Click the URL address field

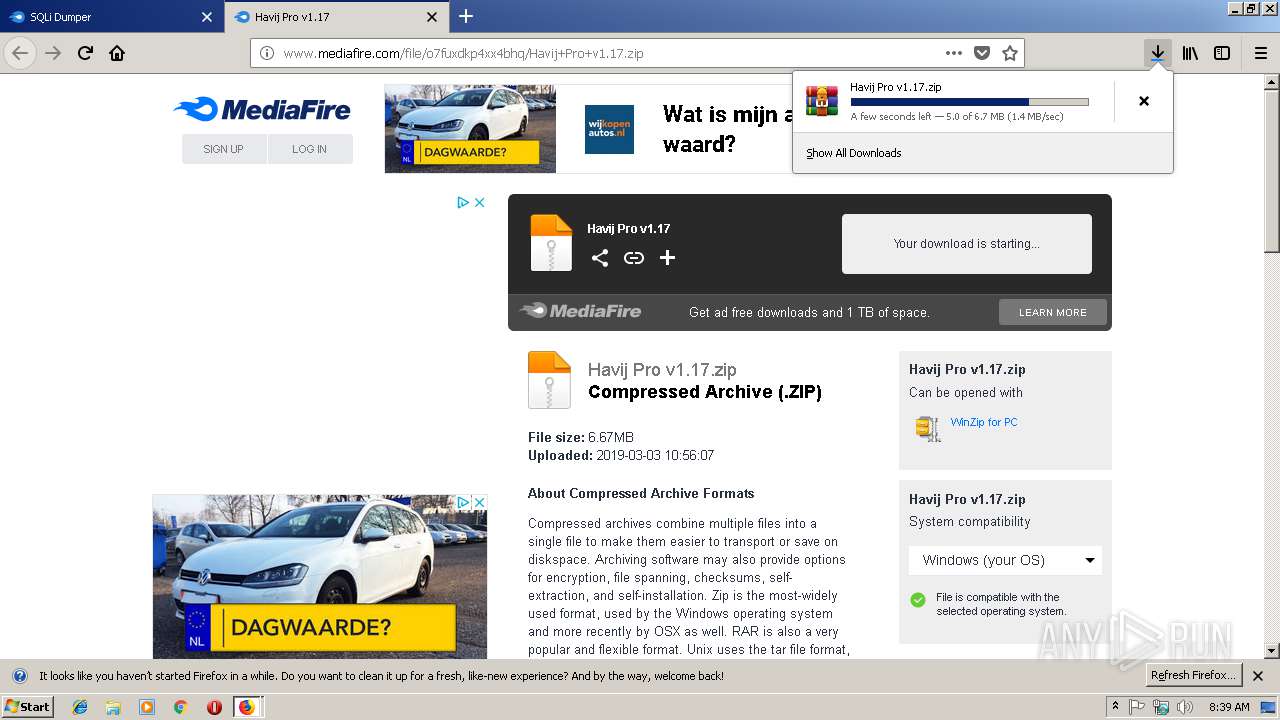point(610,53)
